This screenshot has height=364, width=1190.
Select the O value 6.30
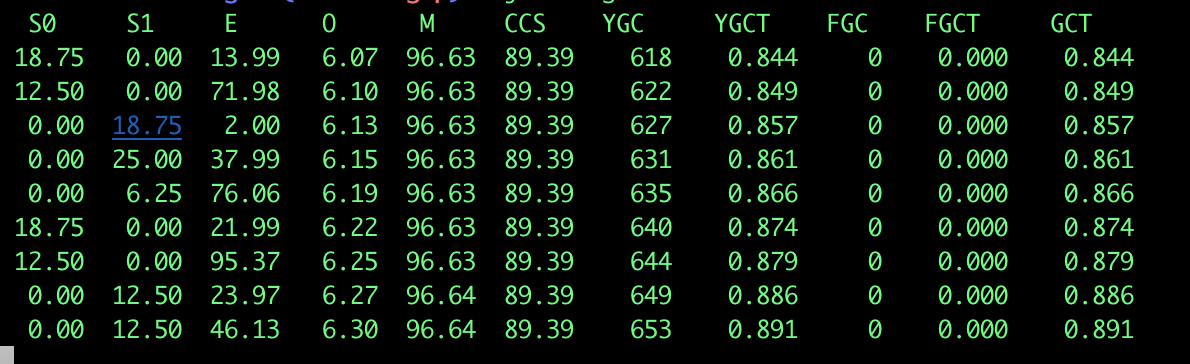pos(350,329)
